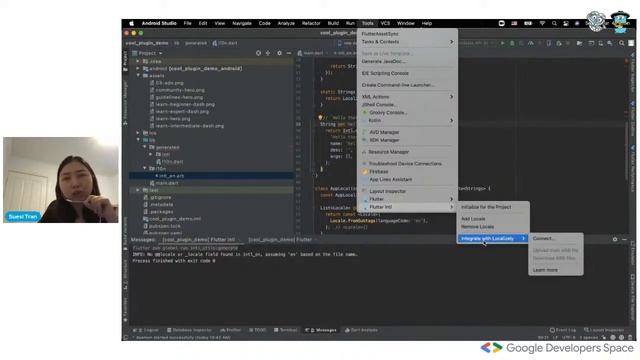Open the Tools menu in menu bar

pos(367,23)
